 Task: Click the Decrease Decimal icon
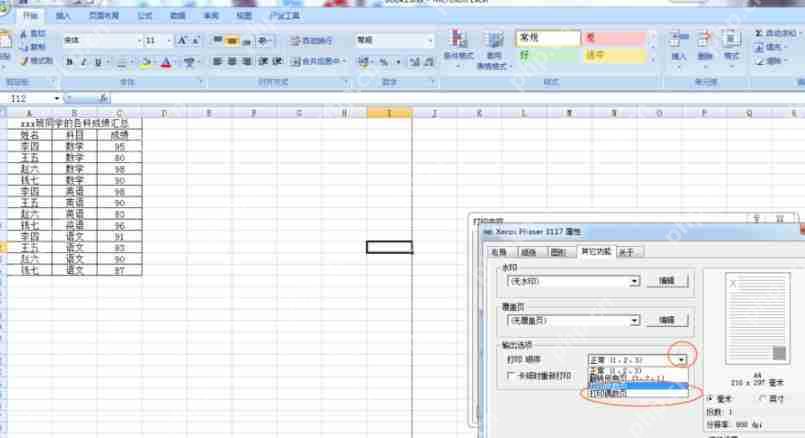coord(429,62)
